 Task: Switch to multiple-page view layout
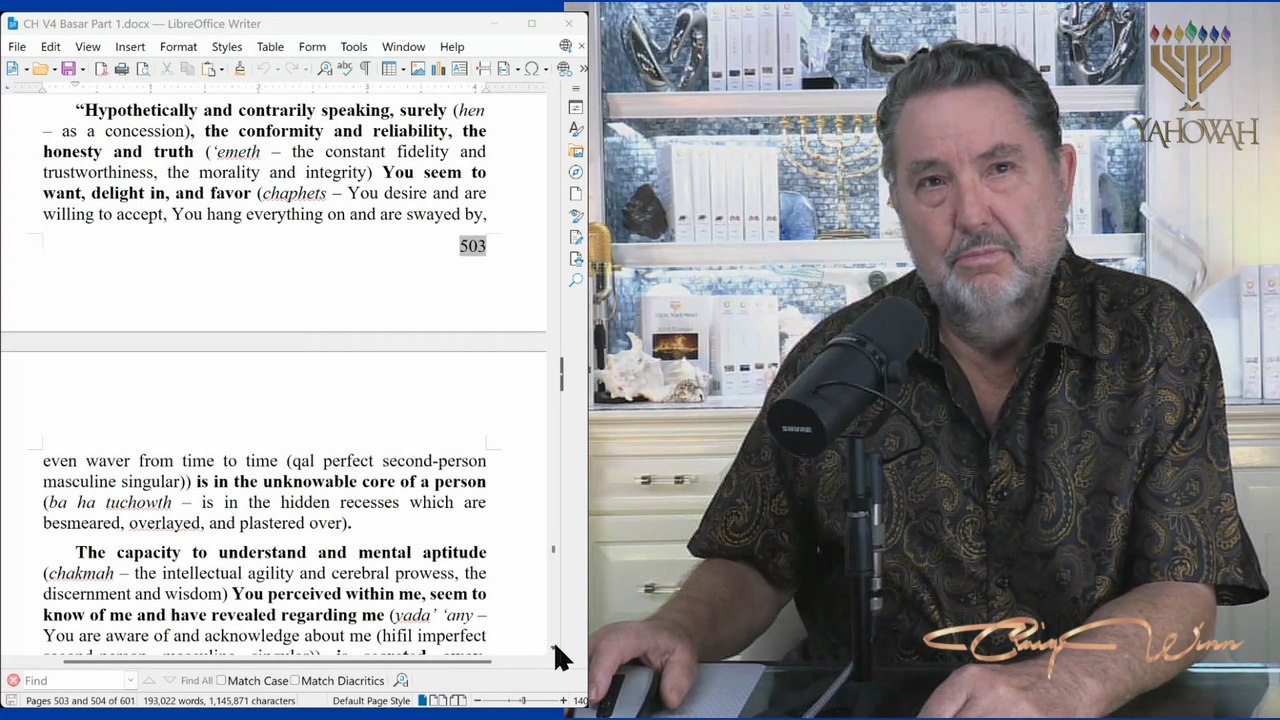437,701
